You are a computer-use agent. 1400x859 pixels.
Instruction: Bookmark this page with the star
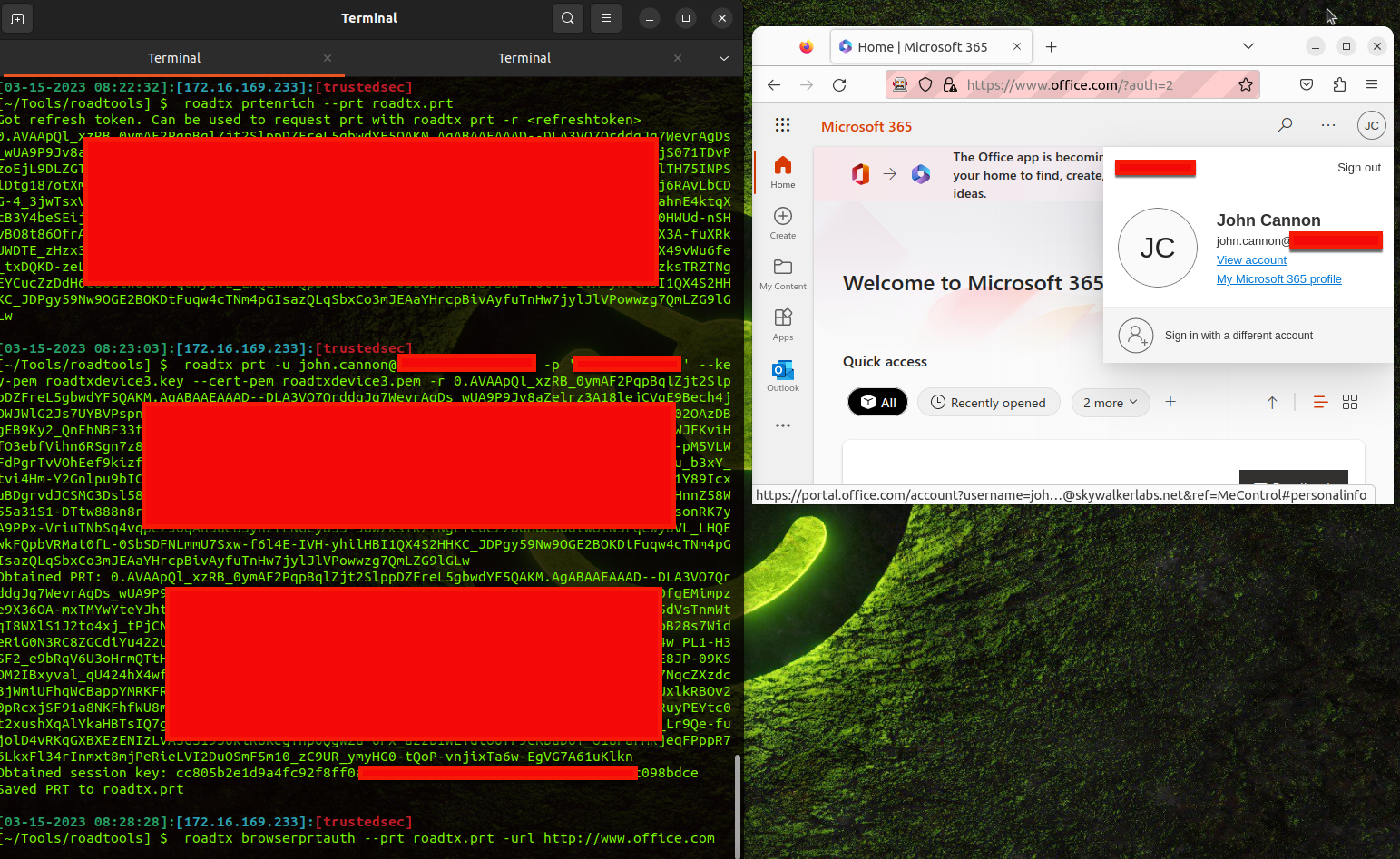point(1245,85)
